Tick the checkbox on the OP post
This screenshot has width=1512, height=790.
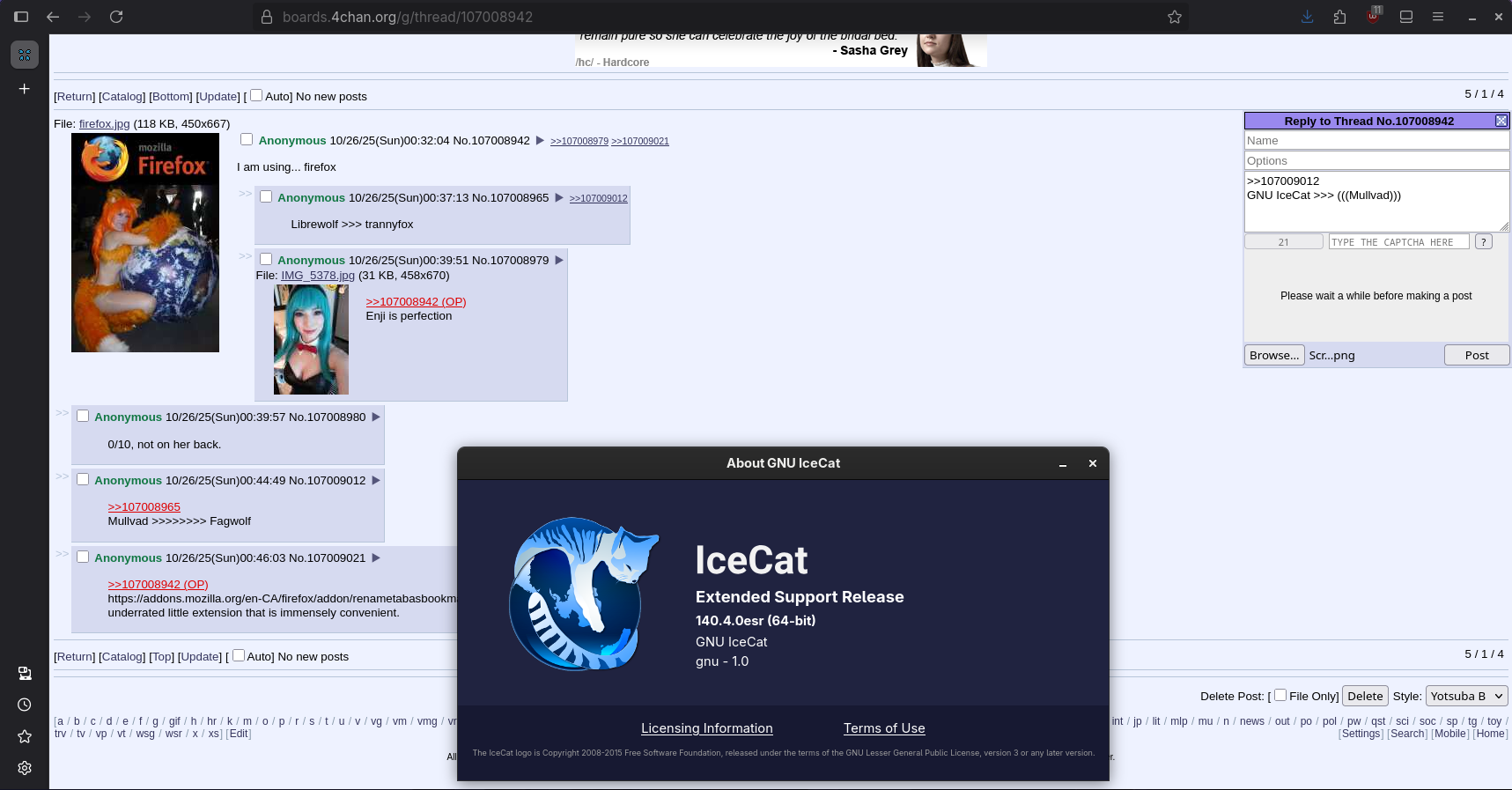[247, 139]
